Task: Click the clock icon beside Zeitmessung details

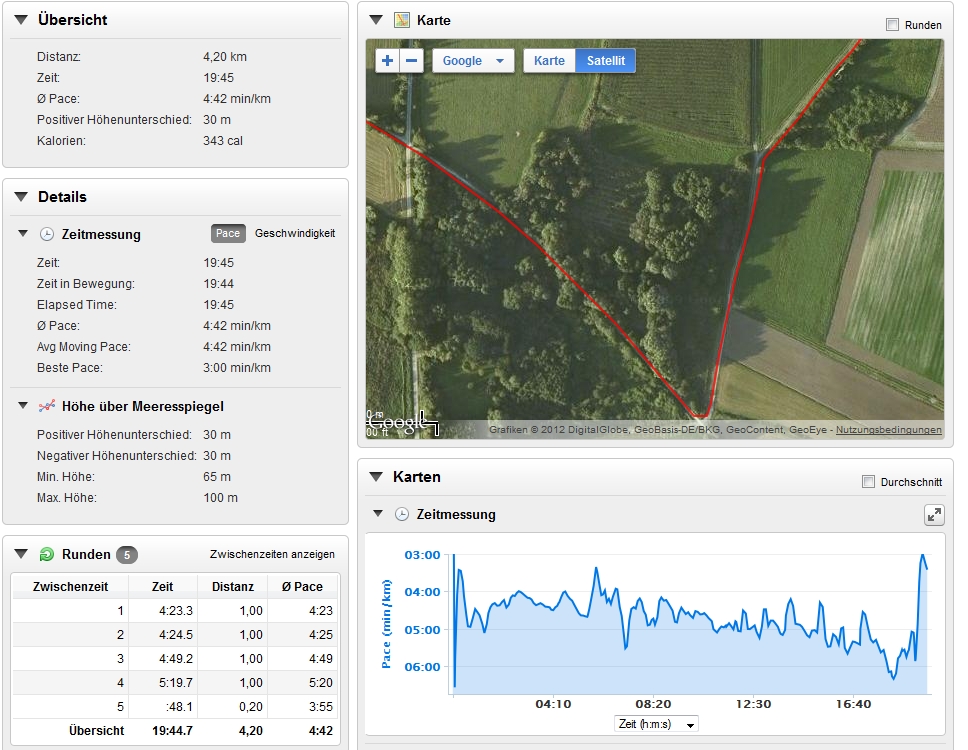Action: click(x=46, y=234)
